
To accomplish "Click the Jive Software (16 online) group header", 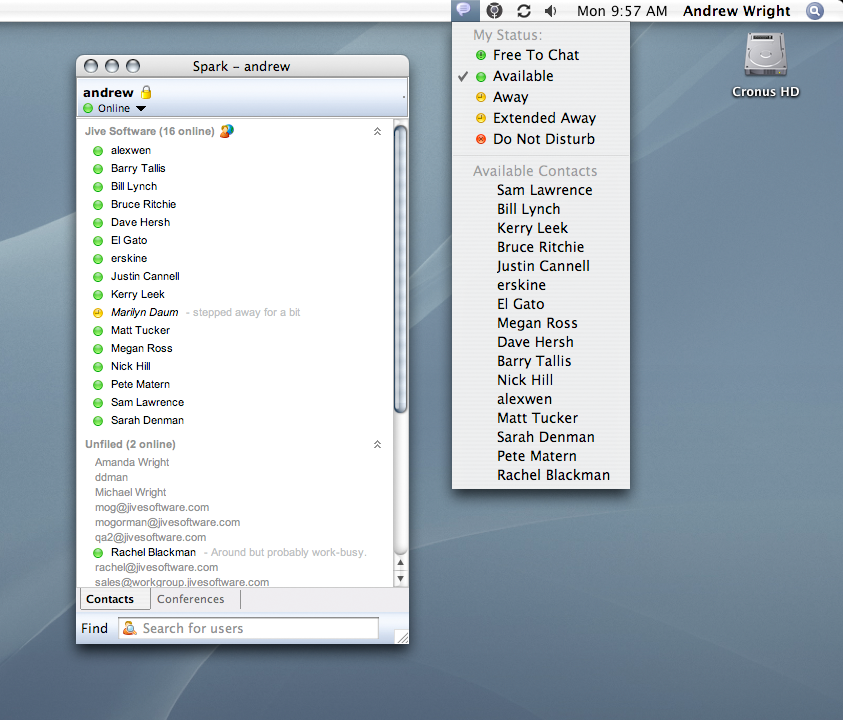I will pos(149,131).
